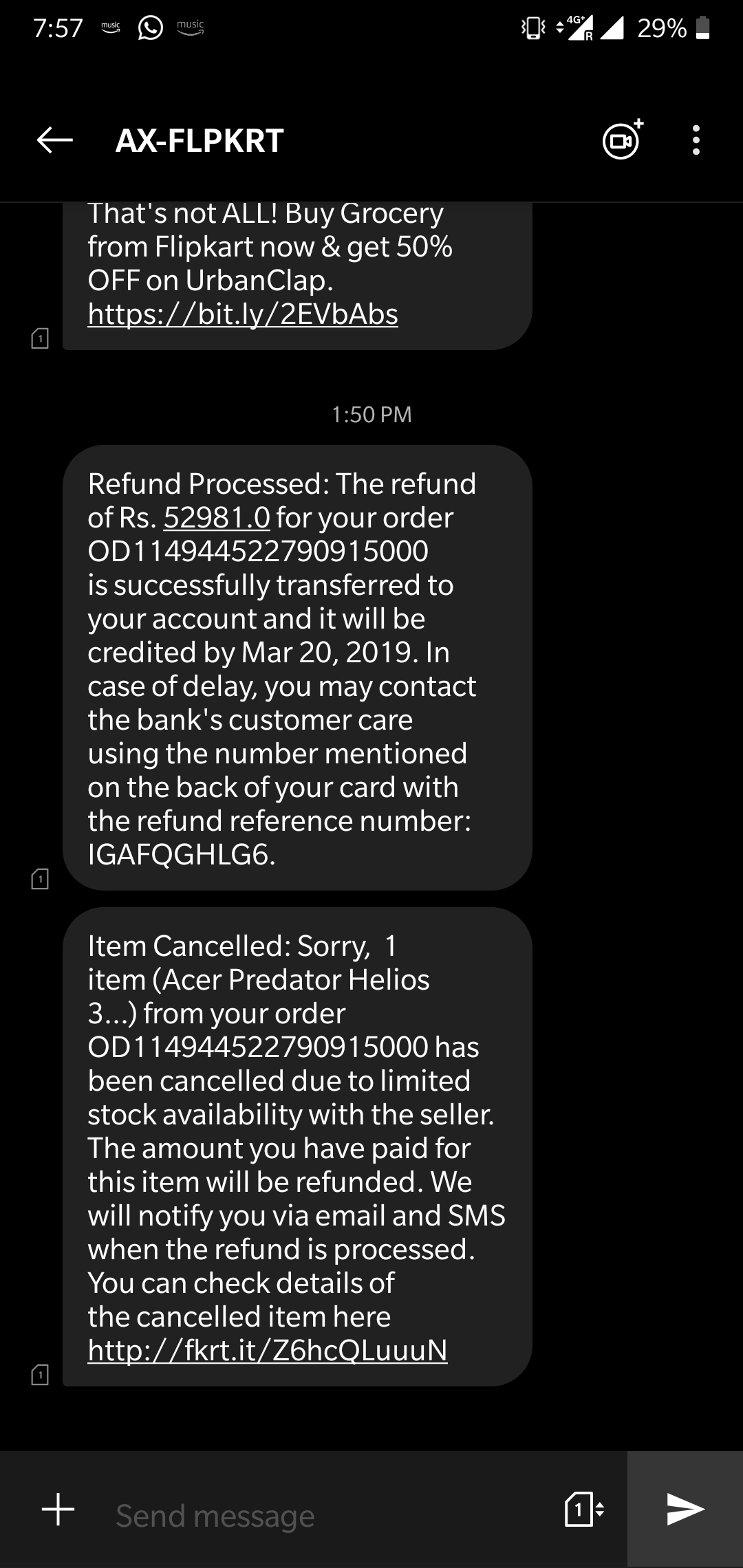Open the three-dot overflow menu
This screenshot has width=743, height=1568.
[x=696, y=140]
